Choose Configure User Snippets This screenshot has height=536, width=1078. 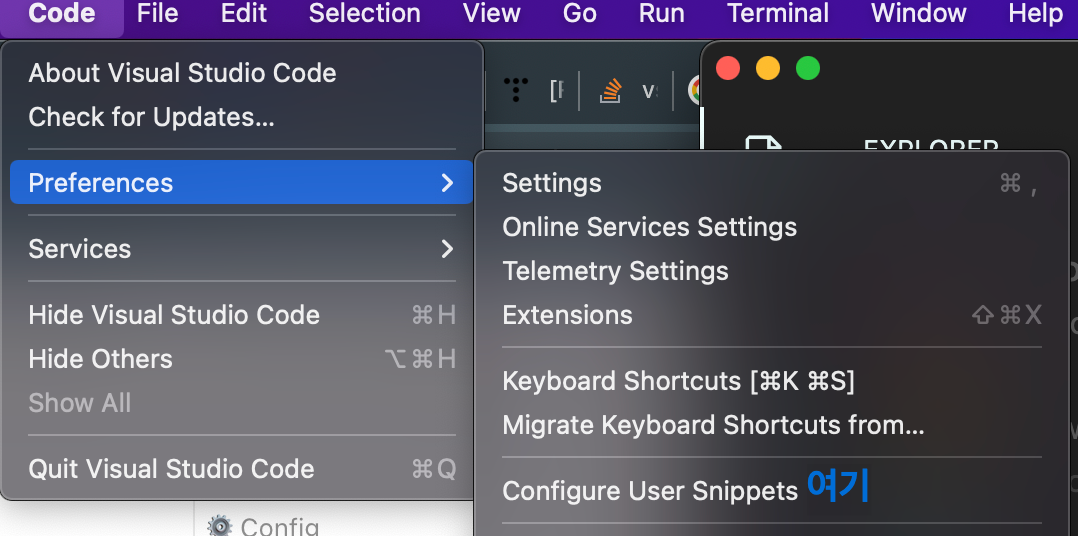pos(771,491)
